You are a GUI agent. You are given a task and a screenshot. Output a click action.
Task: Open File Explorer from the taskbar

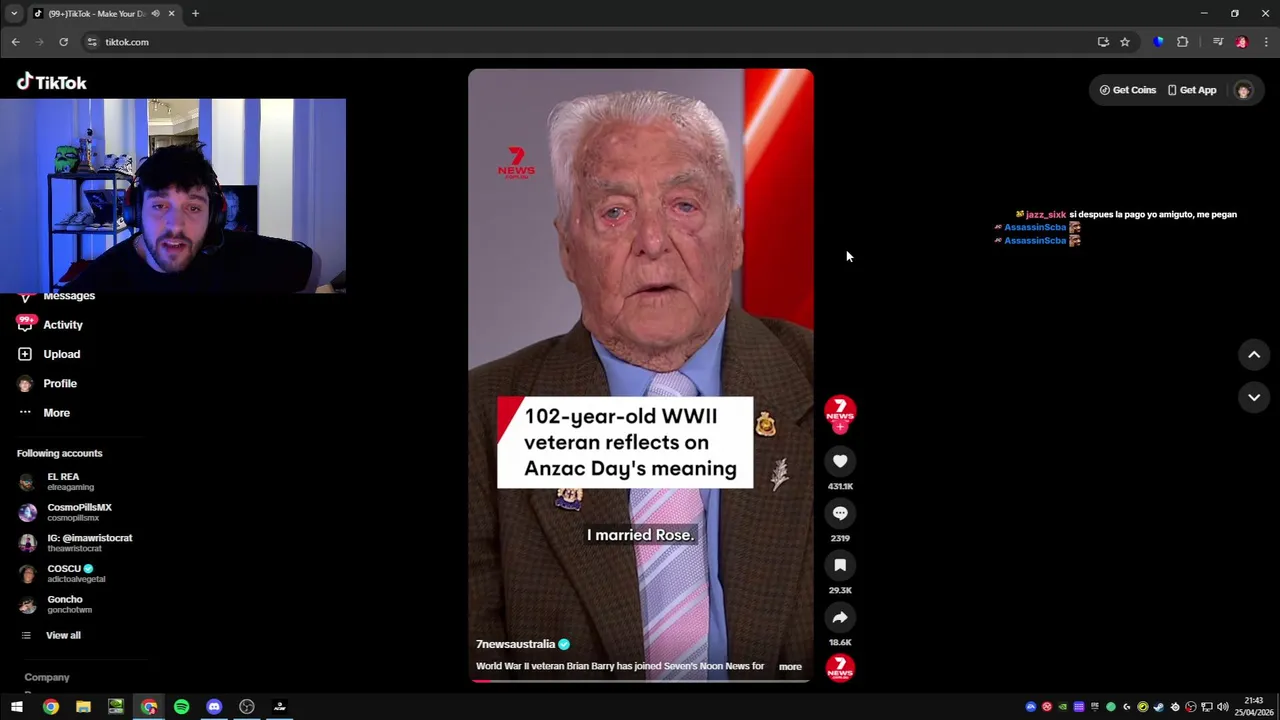point(83,707)
